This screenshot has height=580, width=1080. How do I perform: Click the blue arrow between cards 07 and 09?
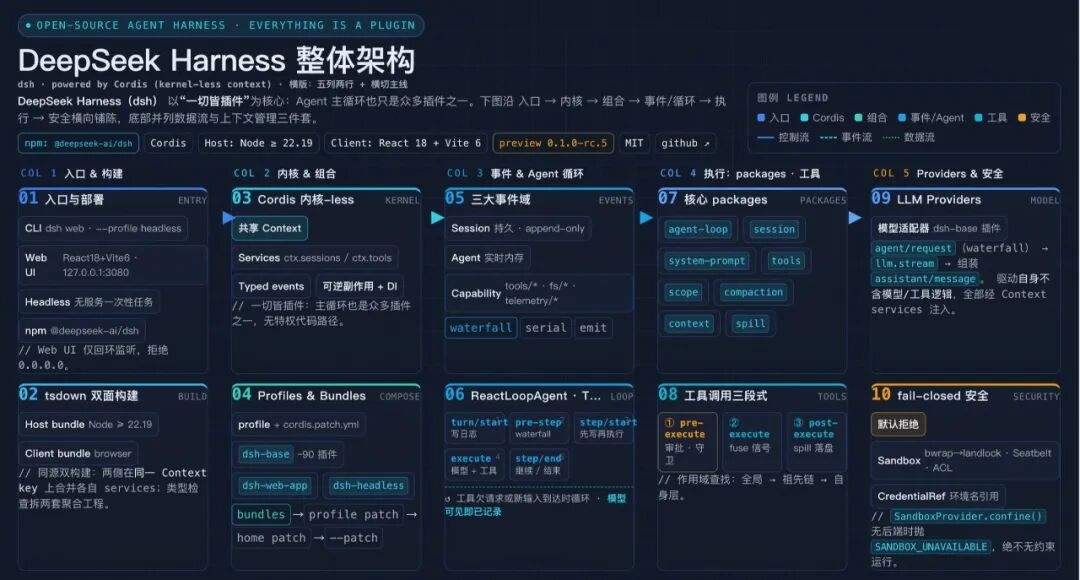pyautogui.click(x=855, y=218)
